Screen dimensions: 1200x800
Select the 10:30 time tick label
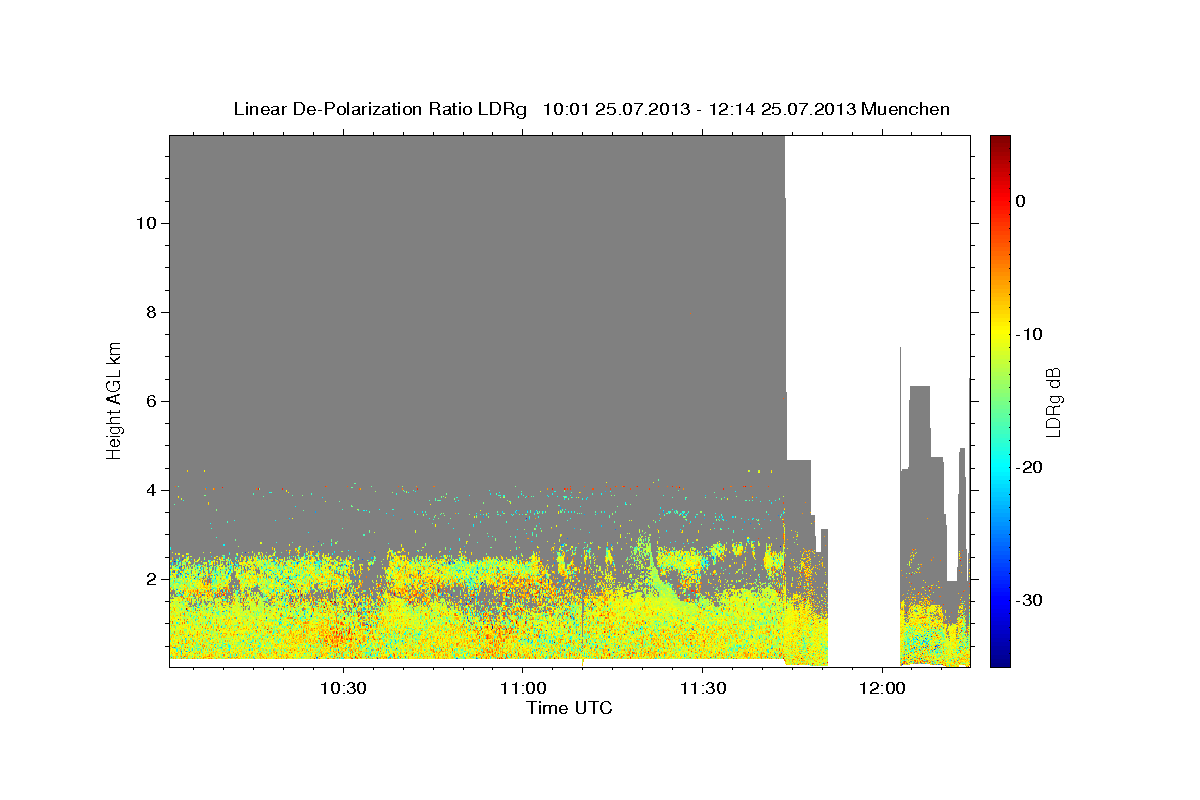(x=343, y=688)
